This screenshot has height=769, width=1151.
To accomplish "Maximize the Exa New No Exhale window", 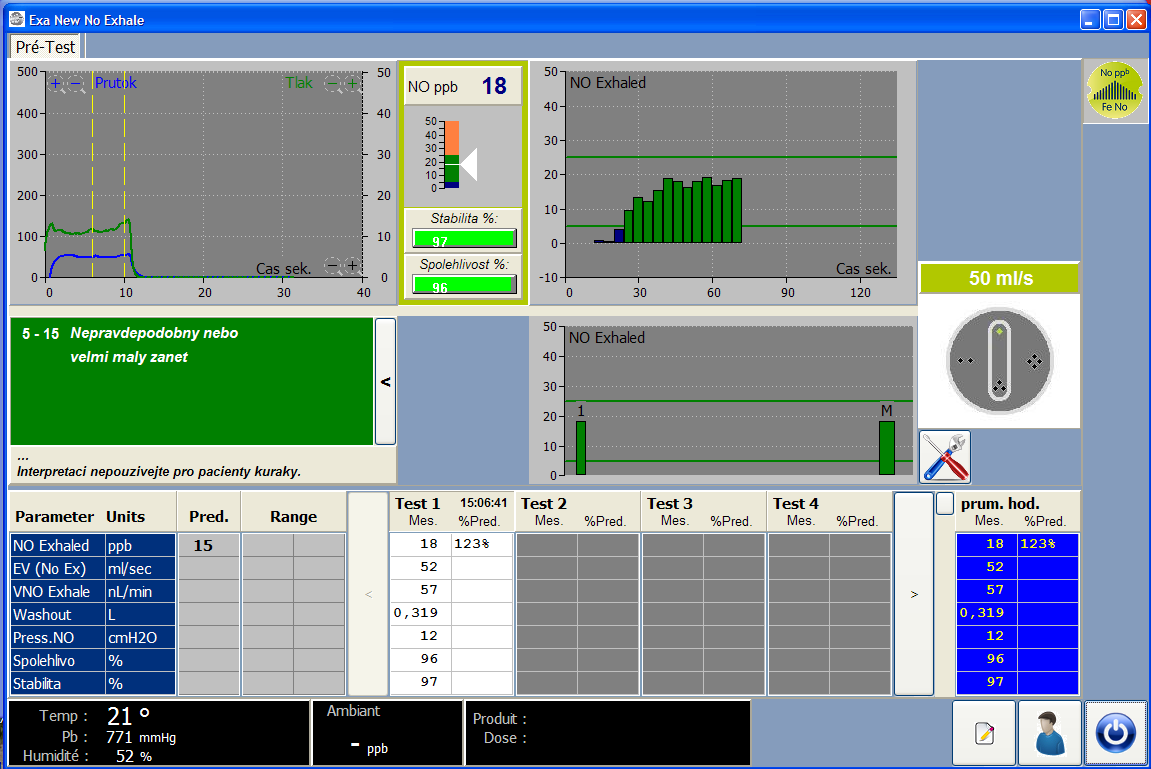I will pyautogui.click(x=1114, y=20).
